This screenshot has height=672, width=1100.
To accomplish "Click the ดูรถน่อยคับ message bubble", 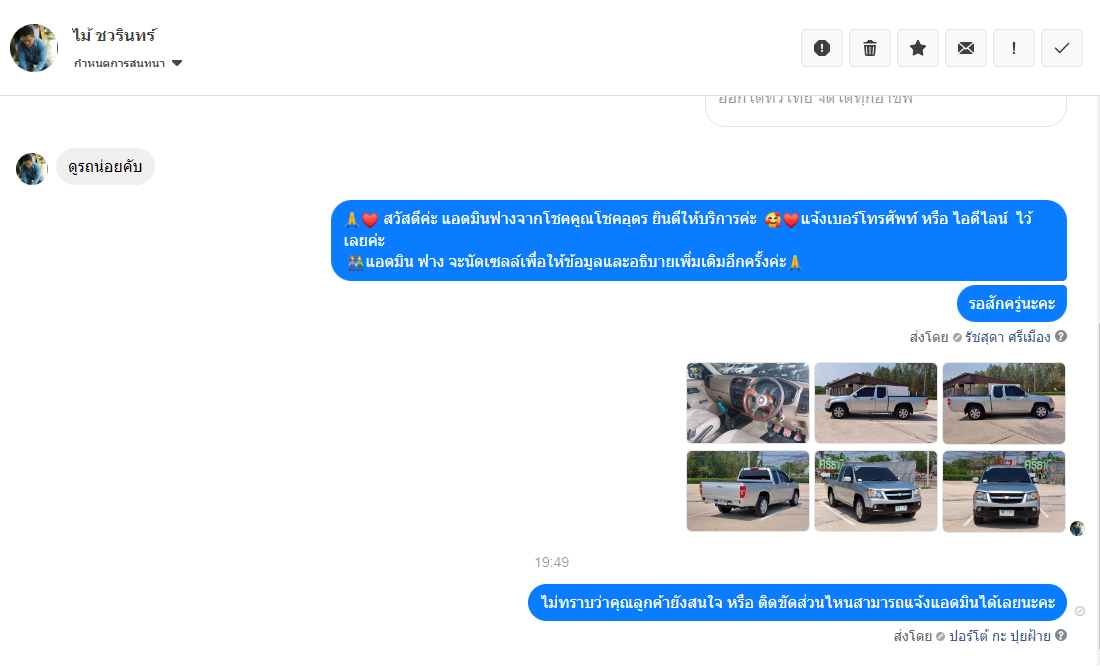I will pyautogui.click(x=105, y=167).
